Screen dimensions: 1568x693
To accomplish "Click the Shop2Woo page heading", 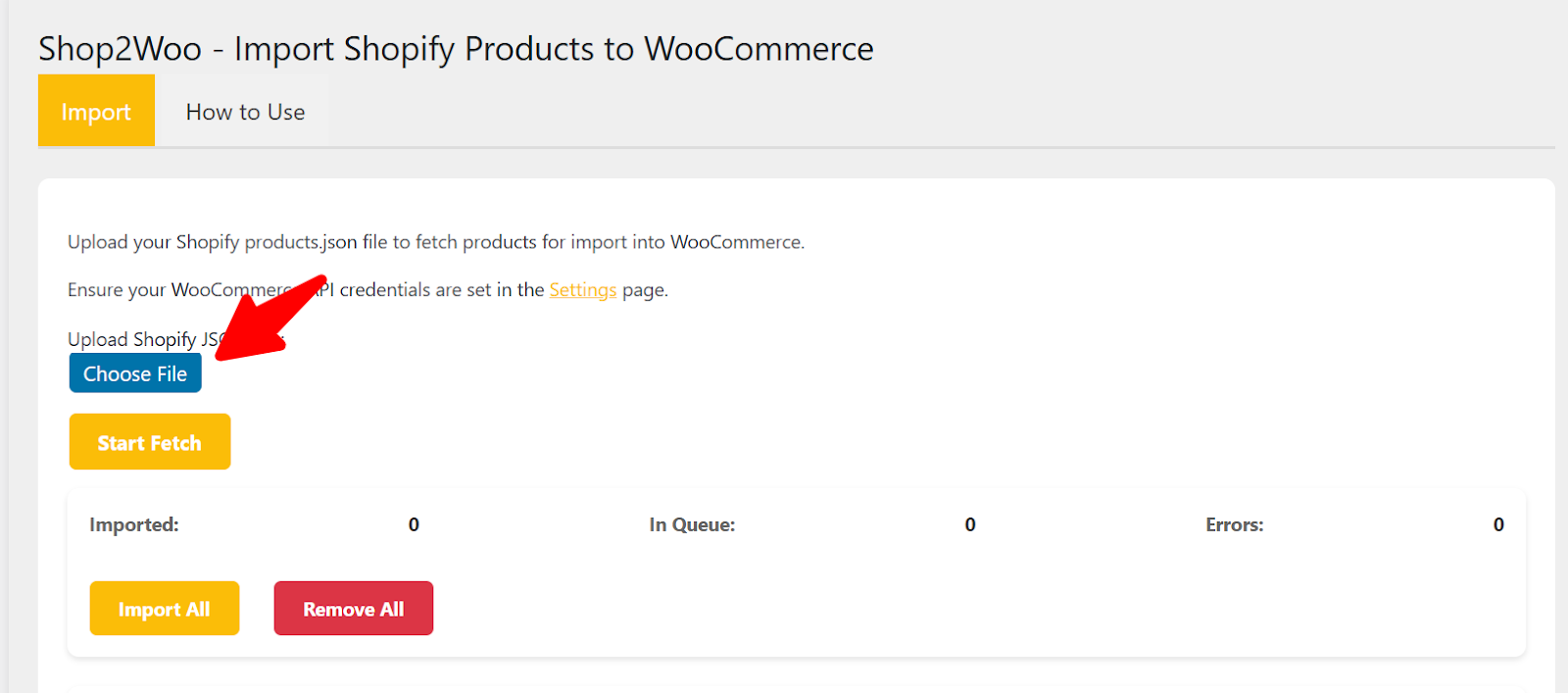I will point(456,49).
